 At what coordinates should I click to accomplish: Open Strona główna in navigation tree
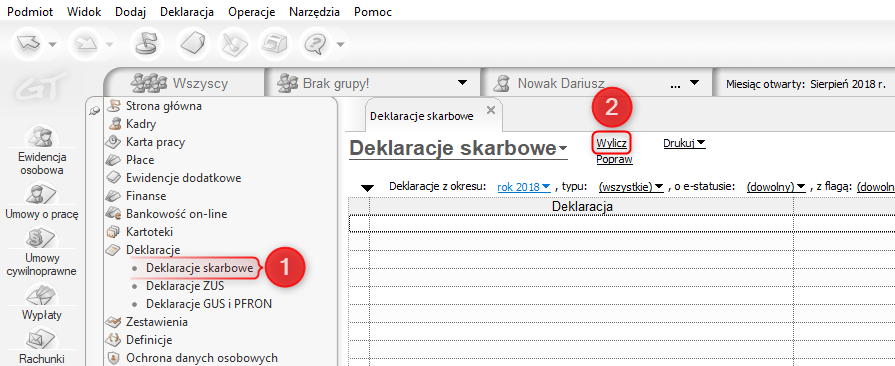[x=164, y=106]
